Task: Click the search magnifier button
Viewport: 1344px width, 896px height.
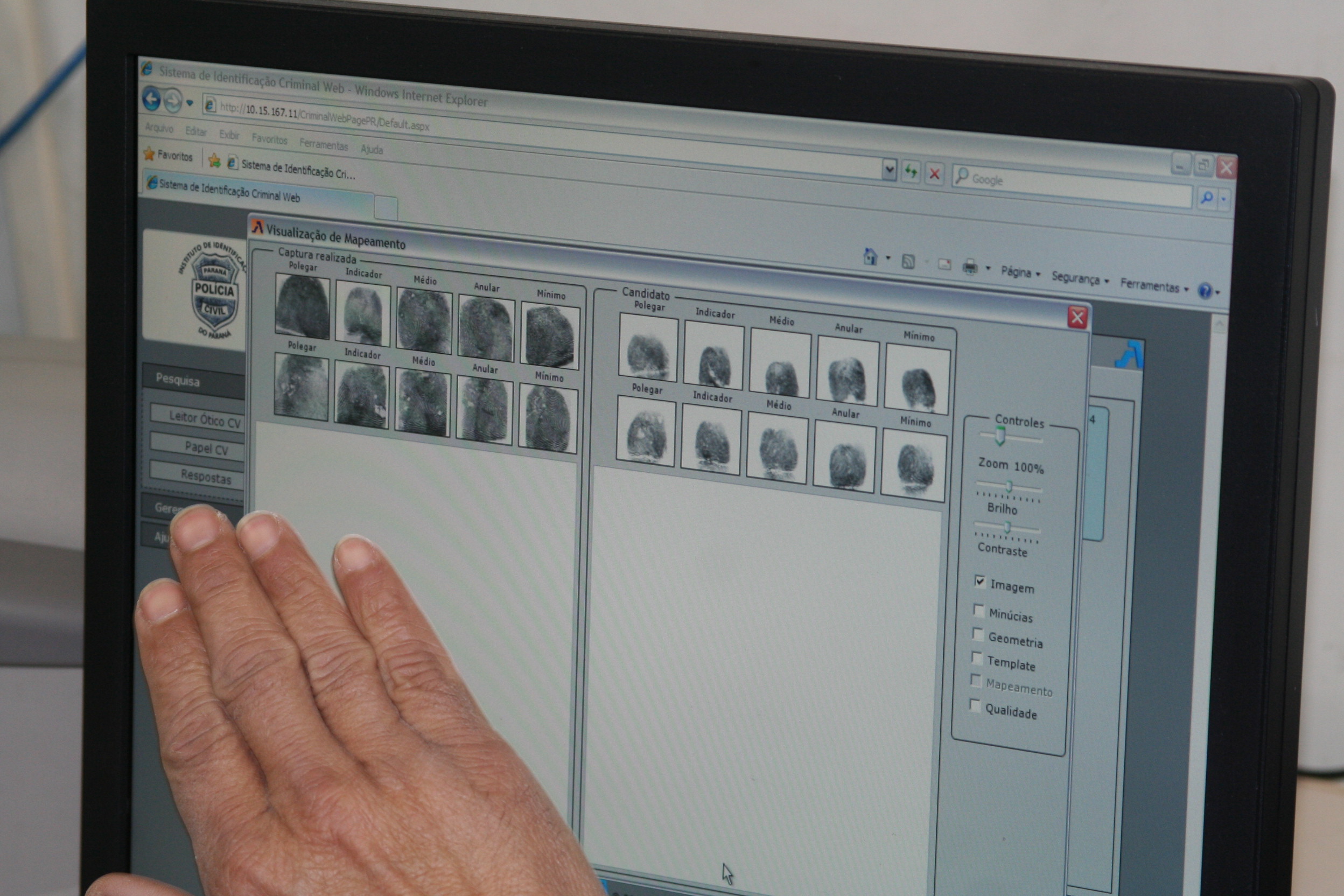Action: [x=1207, y=198]
